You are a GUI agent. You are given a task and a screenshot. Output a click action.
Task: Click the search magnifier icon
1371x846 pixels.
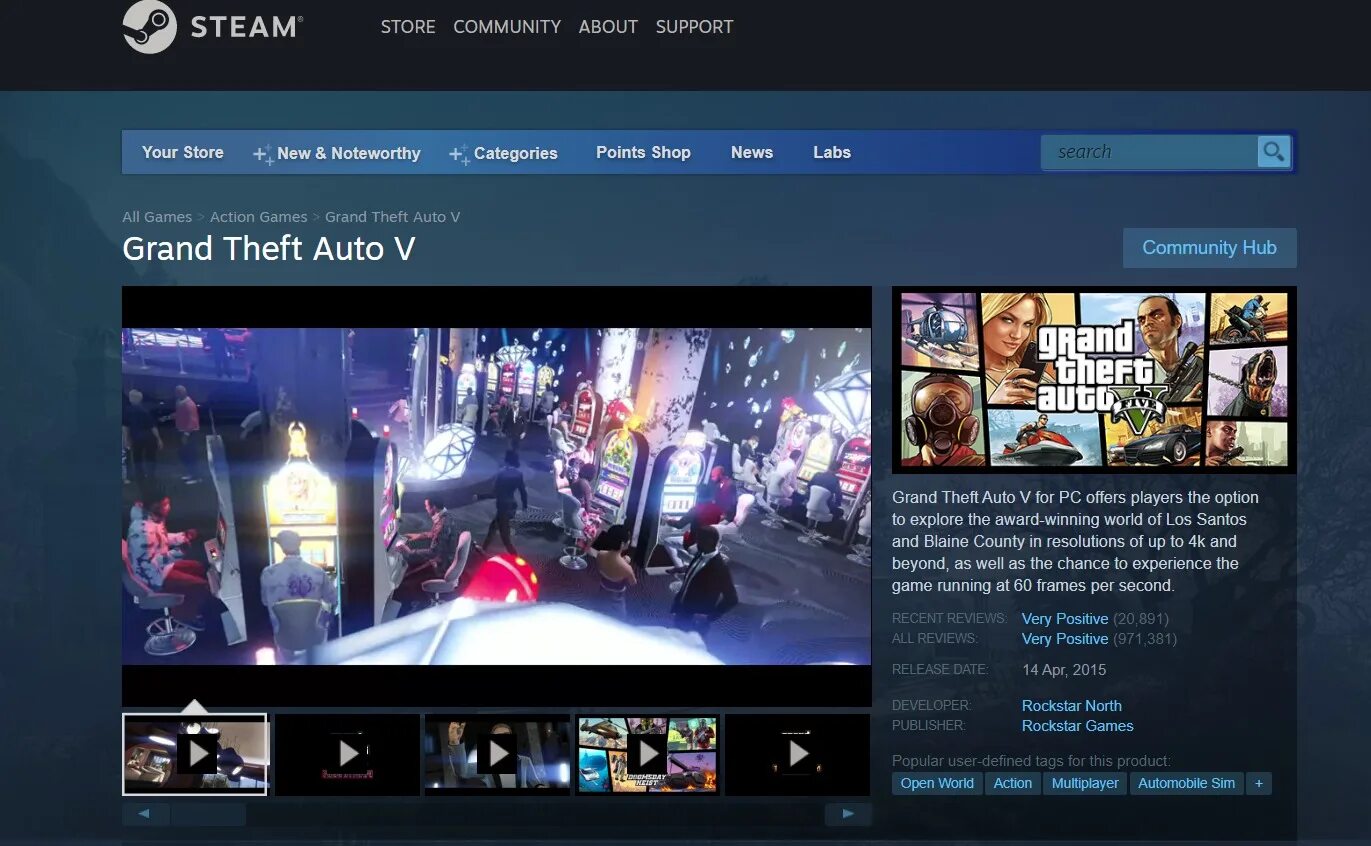click(x=1273, y=152)
